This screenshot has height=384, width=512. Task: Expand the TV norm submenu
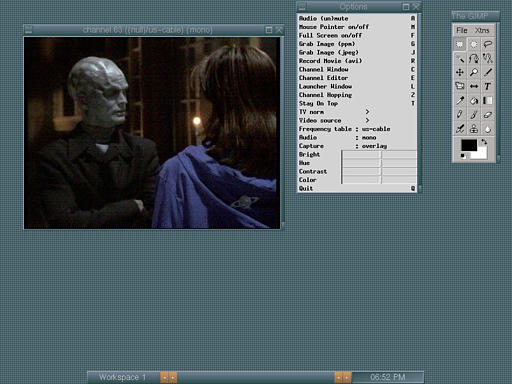pos(357,112)
